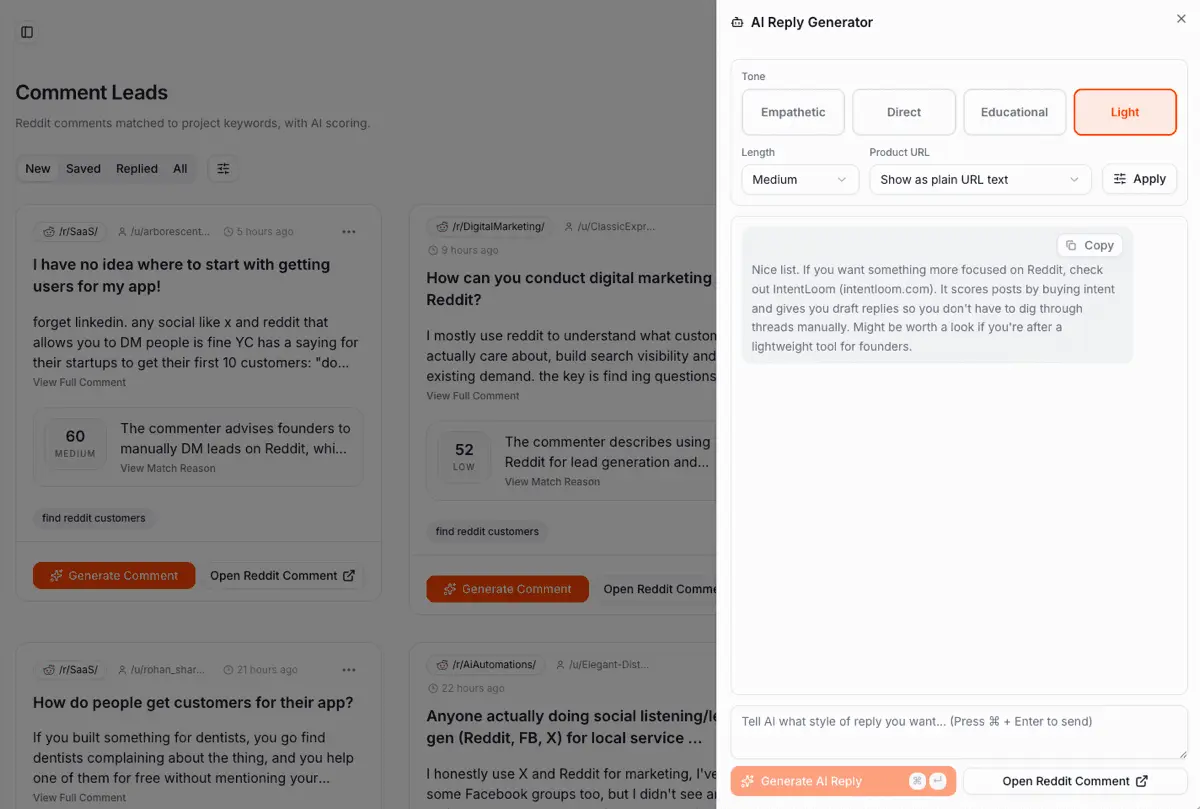Click the Apply button

[1140, 179]
